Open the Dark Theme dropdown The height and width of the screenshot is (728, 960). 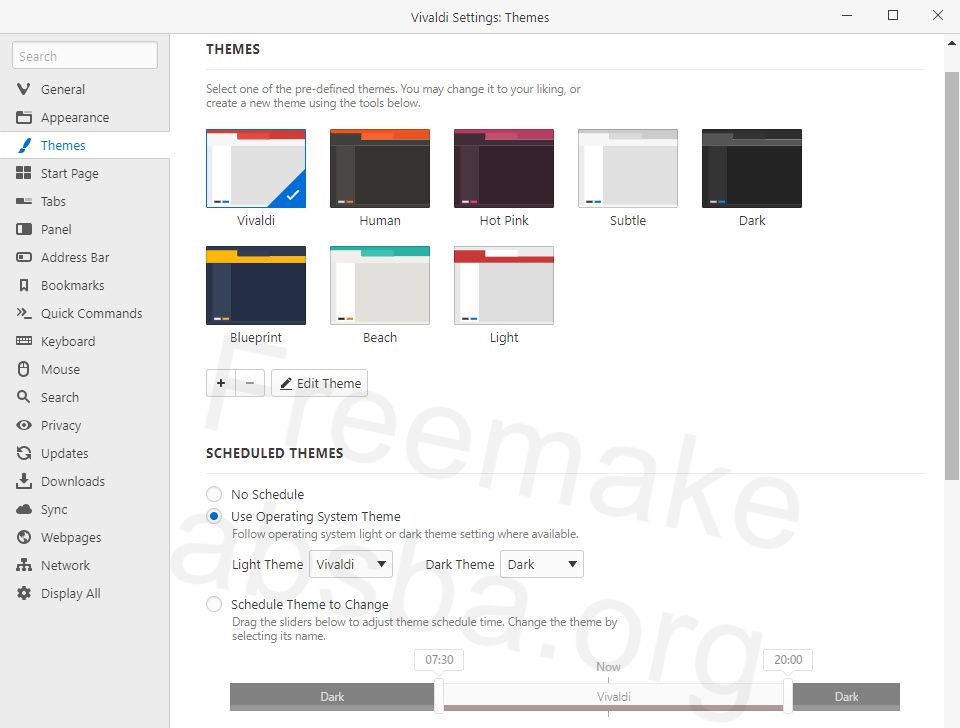542,564
